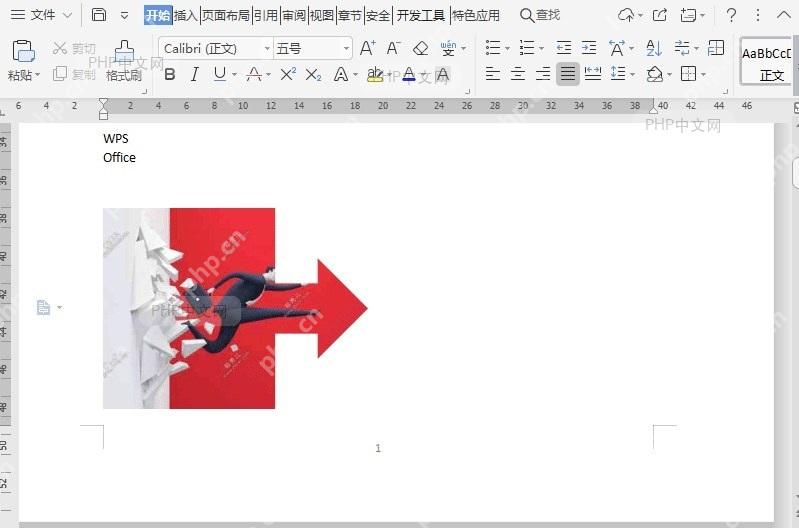This screenshot has width=799, height=528.
Task: Click the phonetic guide wén icon
Action: pyautogui.click(x=448, y=48)
